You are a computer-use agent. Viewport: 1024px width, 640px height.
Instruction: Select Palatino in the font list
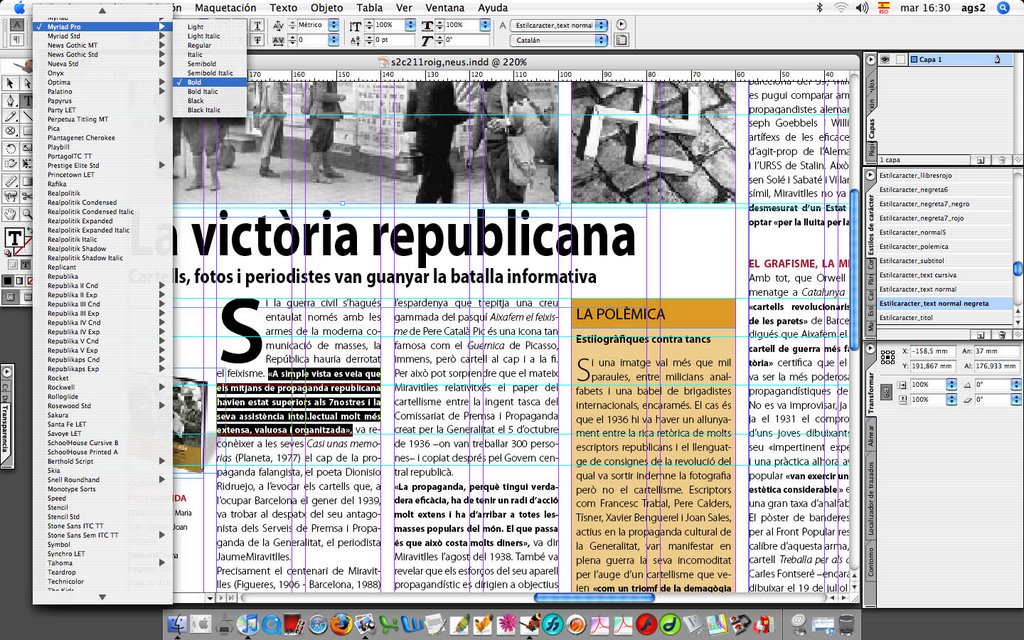coord(103,91)
